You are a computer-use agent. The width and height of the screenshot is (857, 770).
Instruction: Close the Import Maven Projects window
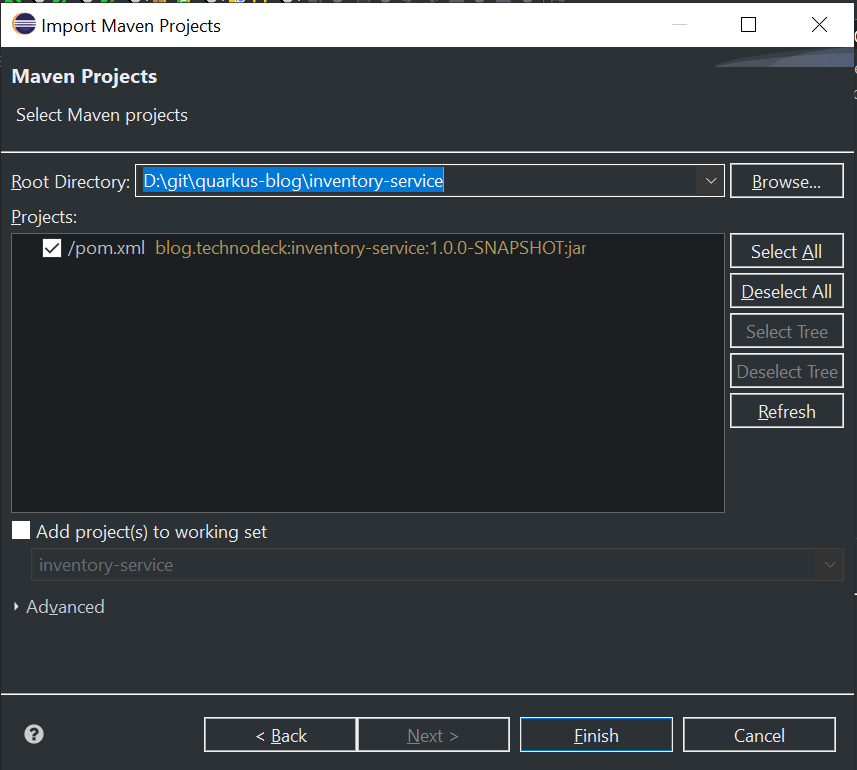pos(819,25)
